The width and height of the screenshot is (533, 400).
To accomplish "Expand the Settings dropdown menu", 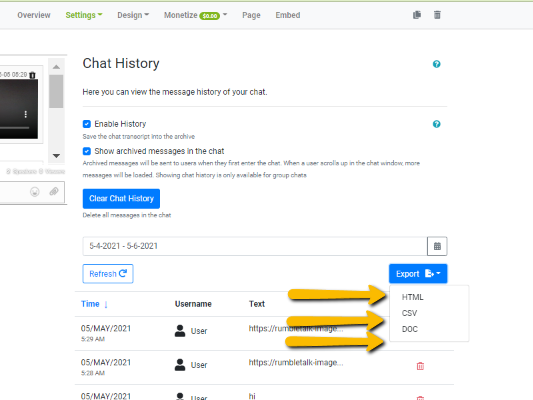I will (84, 15).
